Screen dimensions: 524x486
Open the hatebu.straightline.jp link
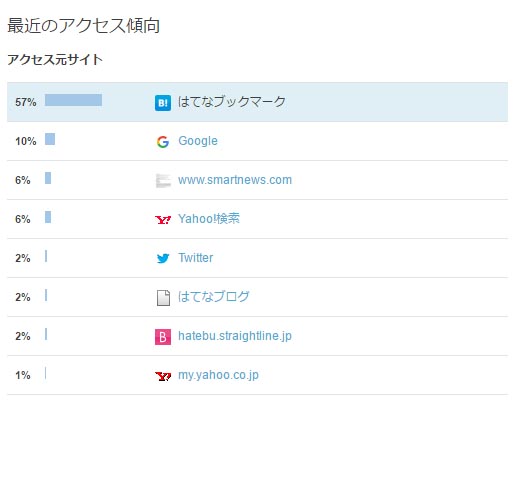point(235,336)
